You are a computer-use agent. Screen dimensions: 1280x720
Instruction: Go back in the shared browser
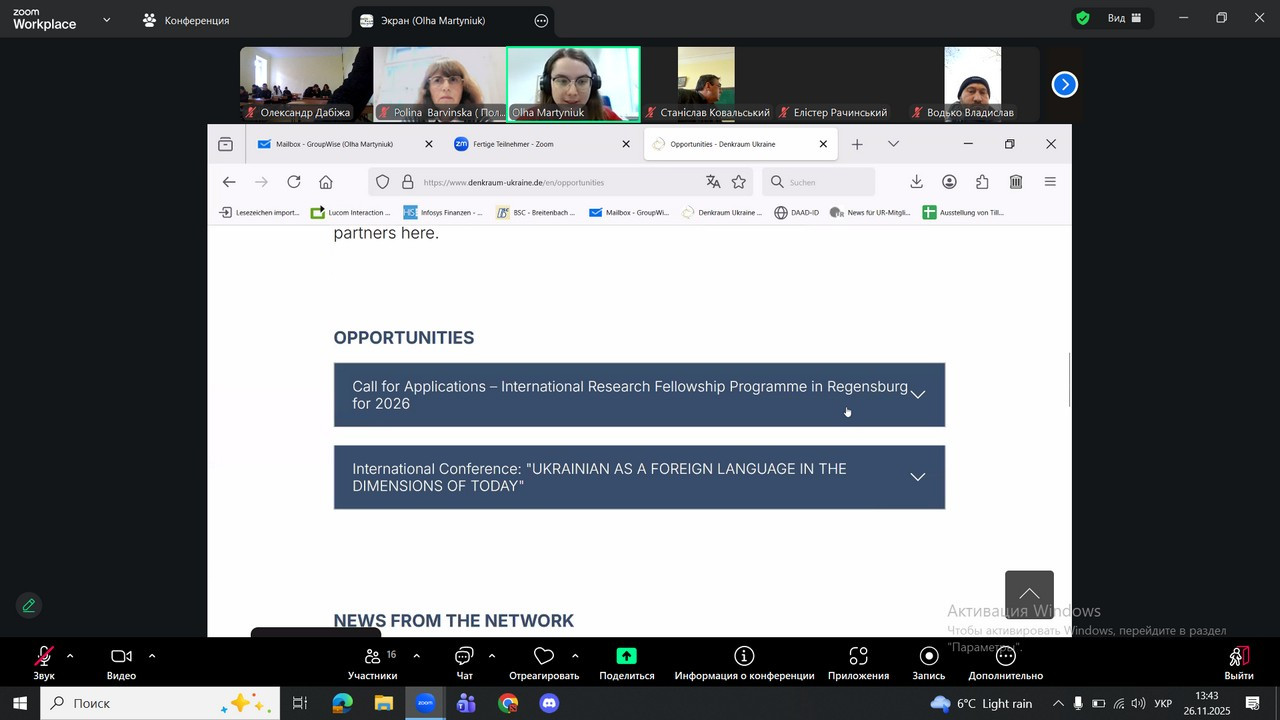point(229,182)
